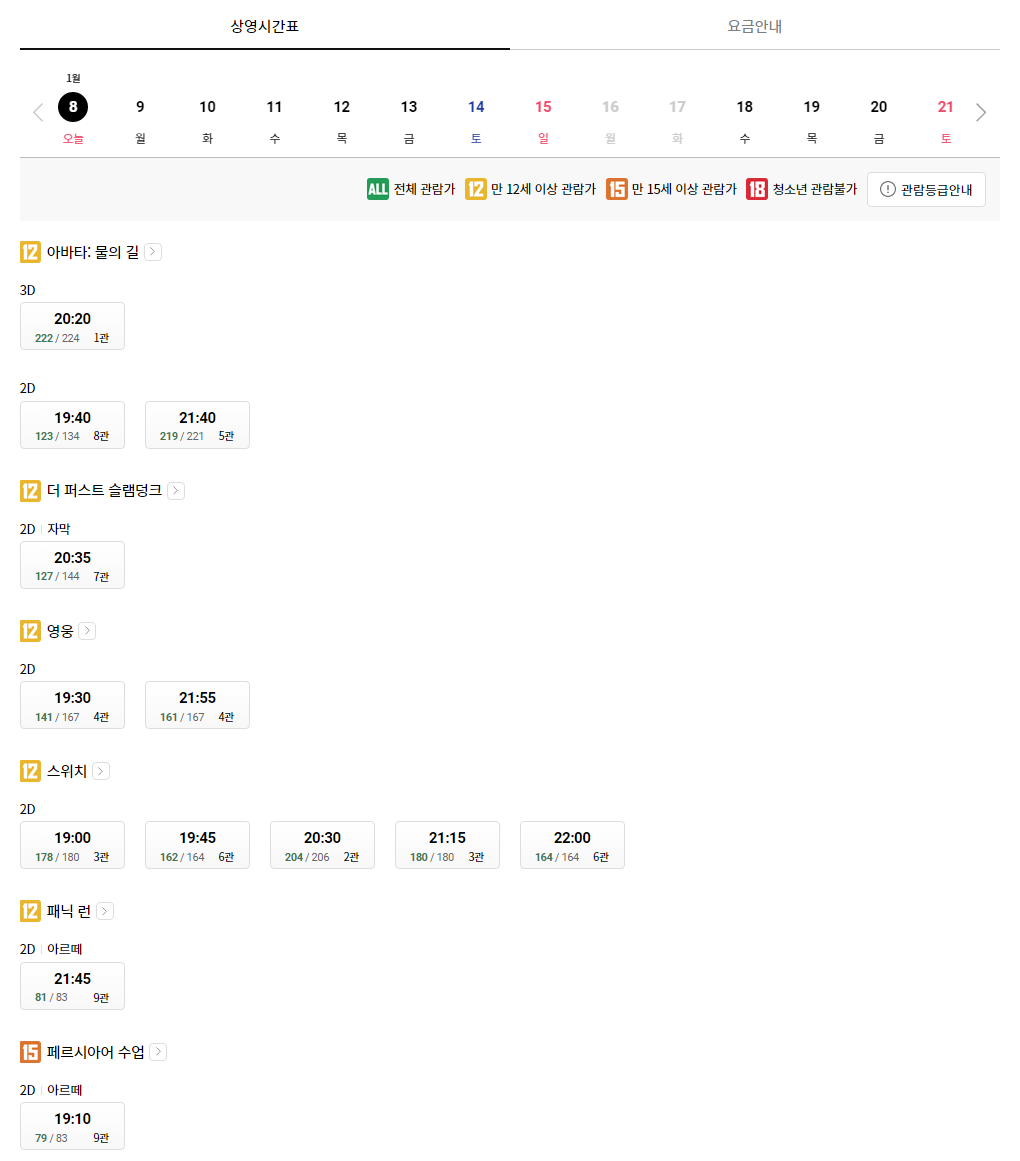Expand 스위치 movie details chevron
This screenshot has width=1020, height=1161.
click(x=101, y=771)
